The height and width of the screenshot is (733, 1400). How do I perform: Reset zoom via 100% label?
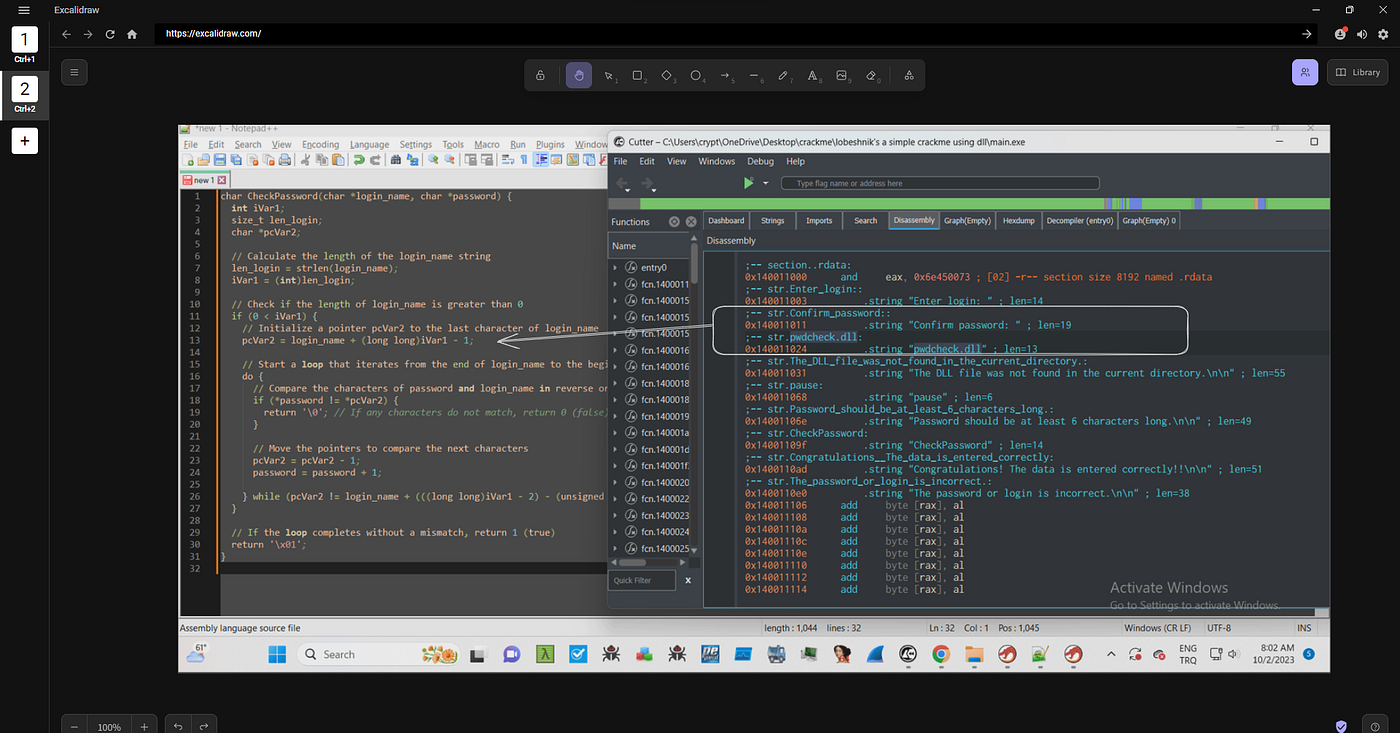click(110, 727)
